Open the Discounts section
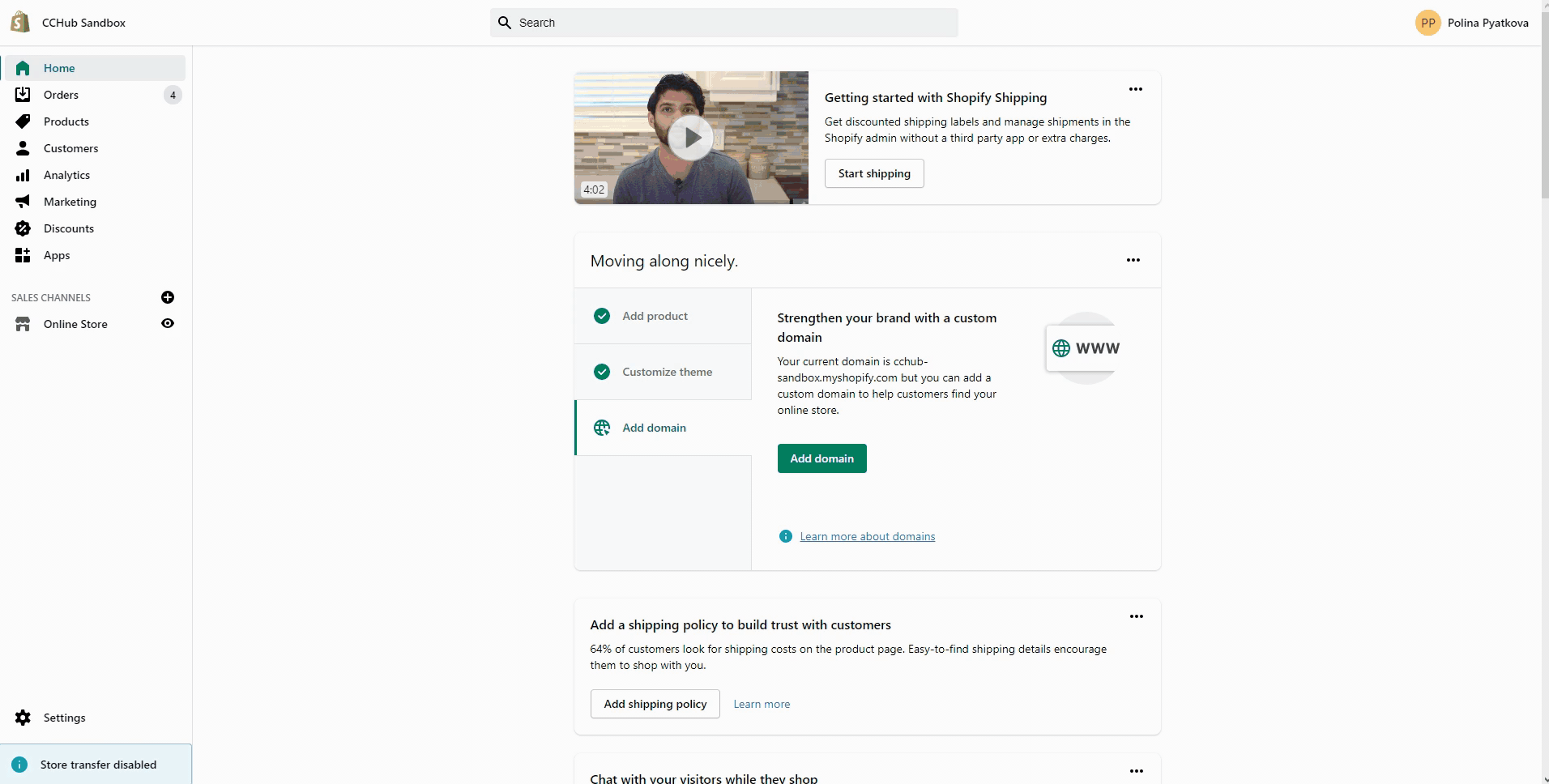 [x=69, y=228]
